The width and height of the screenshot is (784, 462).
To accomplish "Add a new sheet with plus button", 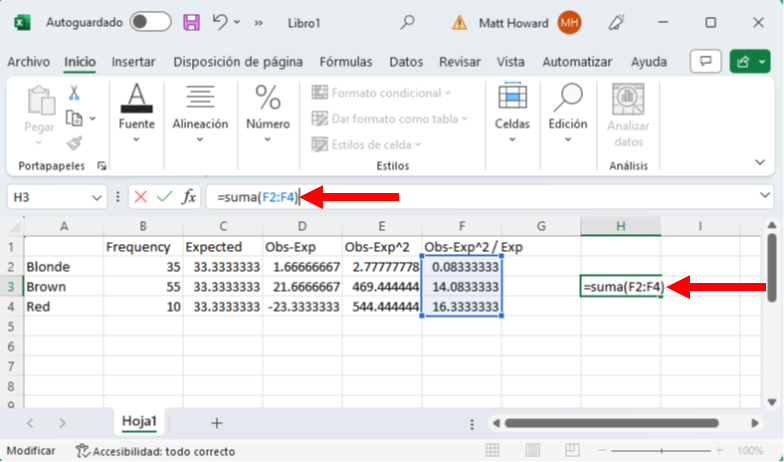I will click(216, 422).
